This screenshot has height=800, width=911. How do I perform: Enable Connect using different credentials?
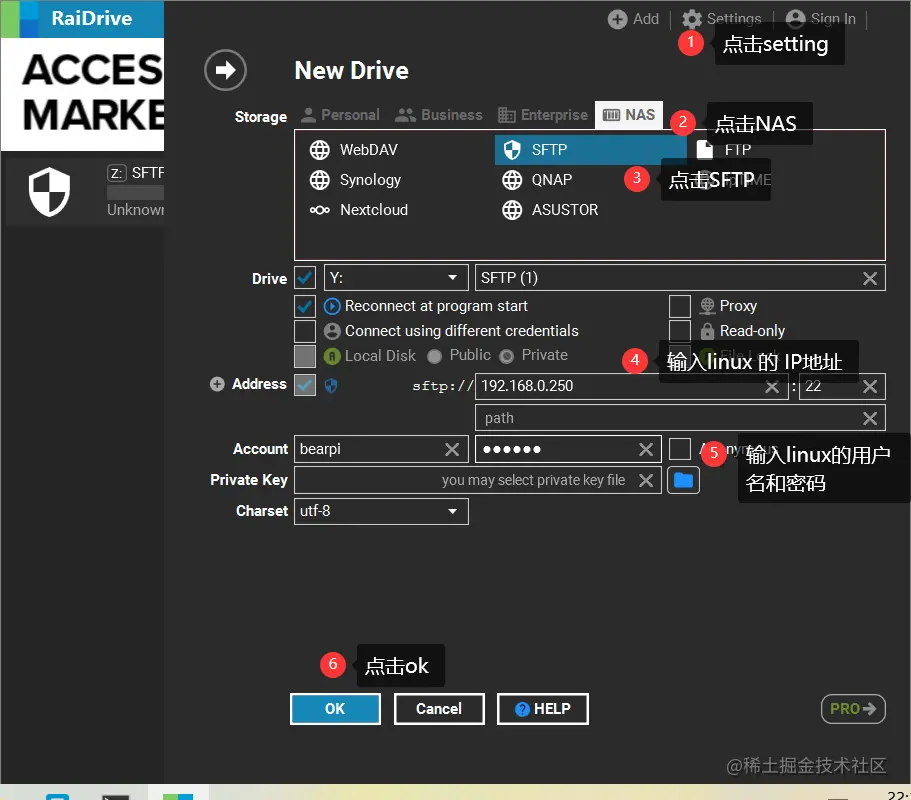(305, 331)
